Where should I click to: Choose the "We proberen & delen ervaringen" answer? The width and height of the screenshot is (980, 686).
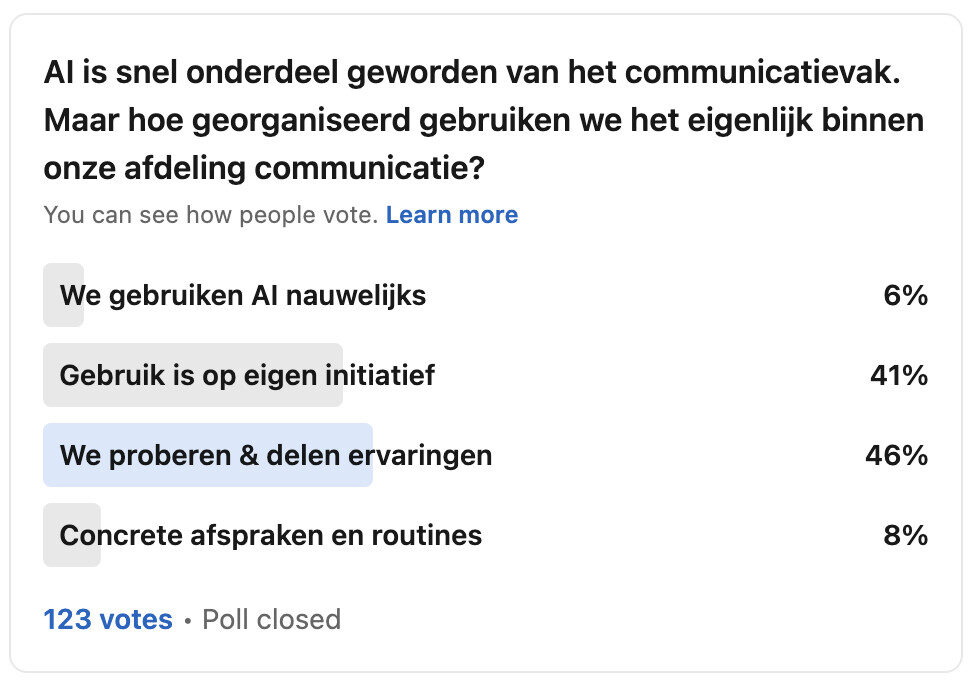pos(276,455)
